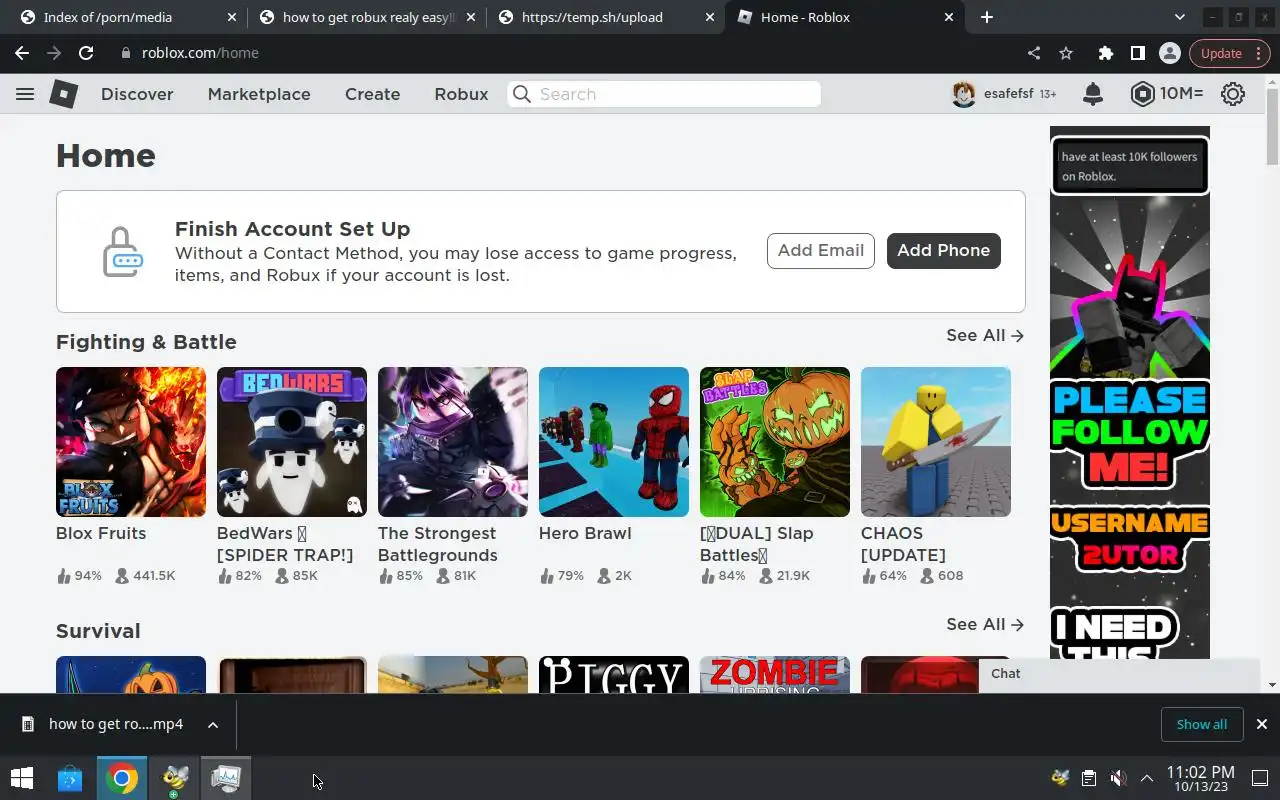Image resolution: width=1280 pixels, height=800 pixels.
Task: Toggle the browser side panel
Action: pos(1137,53)
